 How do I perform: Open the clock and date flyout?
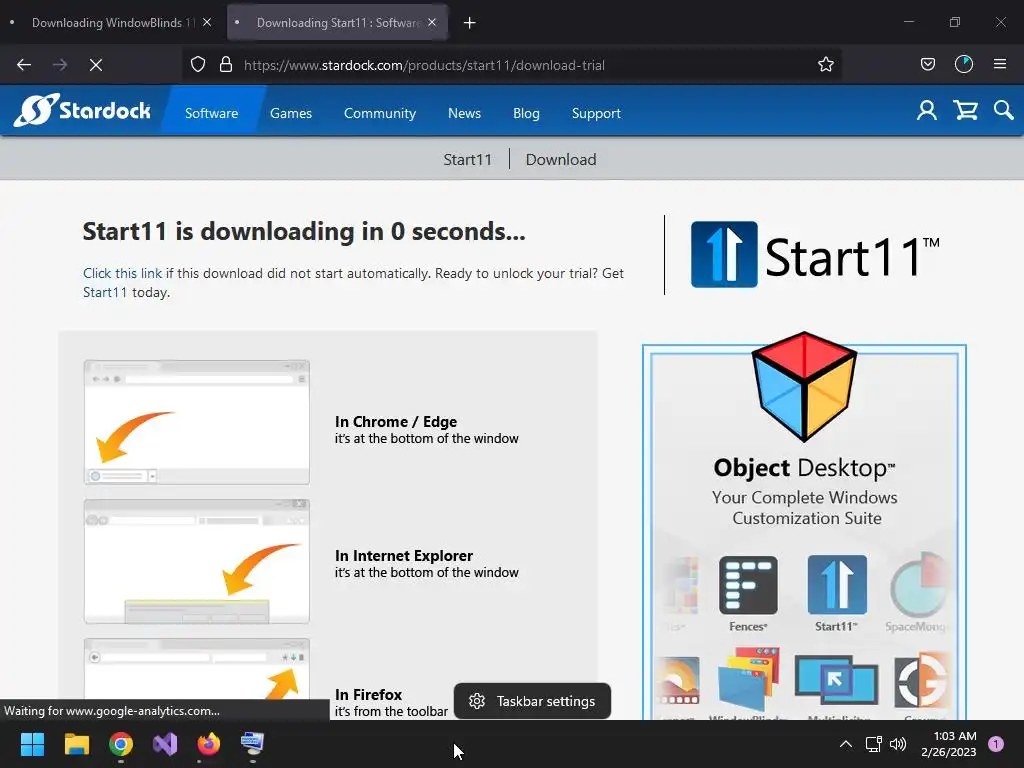tap(948, 744)
